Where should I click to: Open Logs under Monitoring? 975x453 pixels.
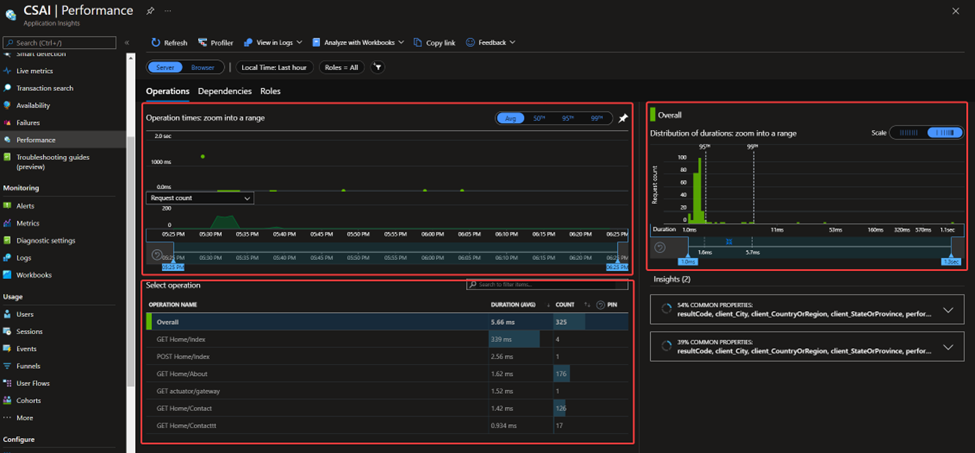tap(24, 258)
